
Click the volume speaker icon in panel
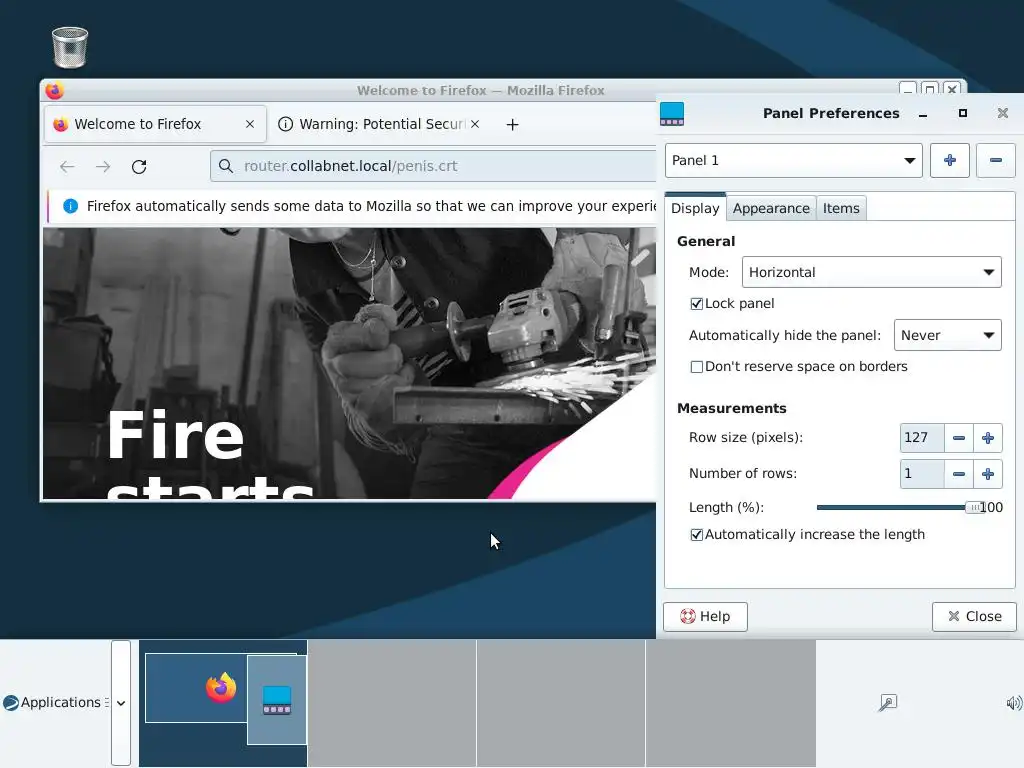1014,703
